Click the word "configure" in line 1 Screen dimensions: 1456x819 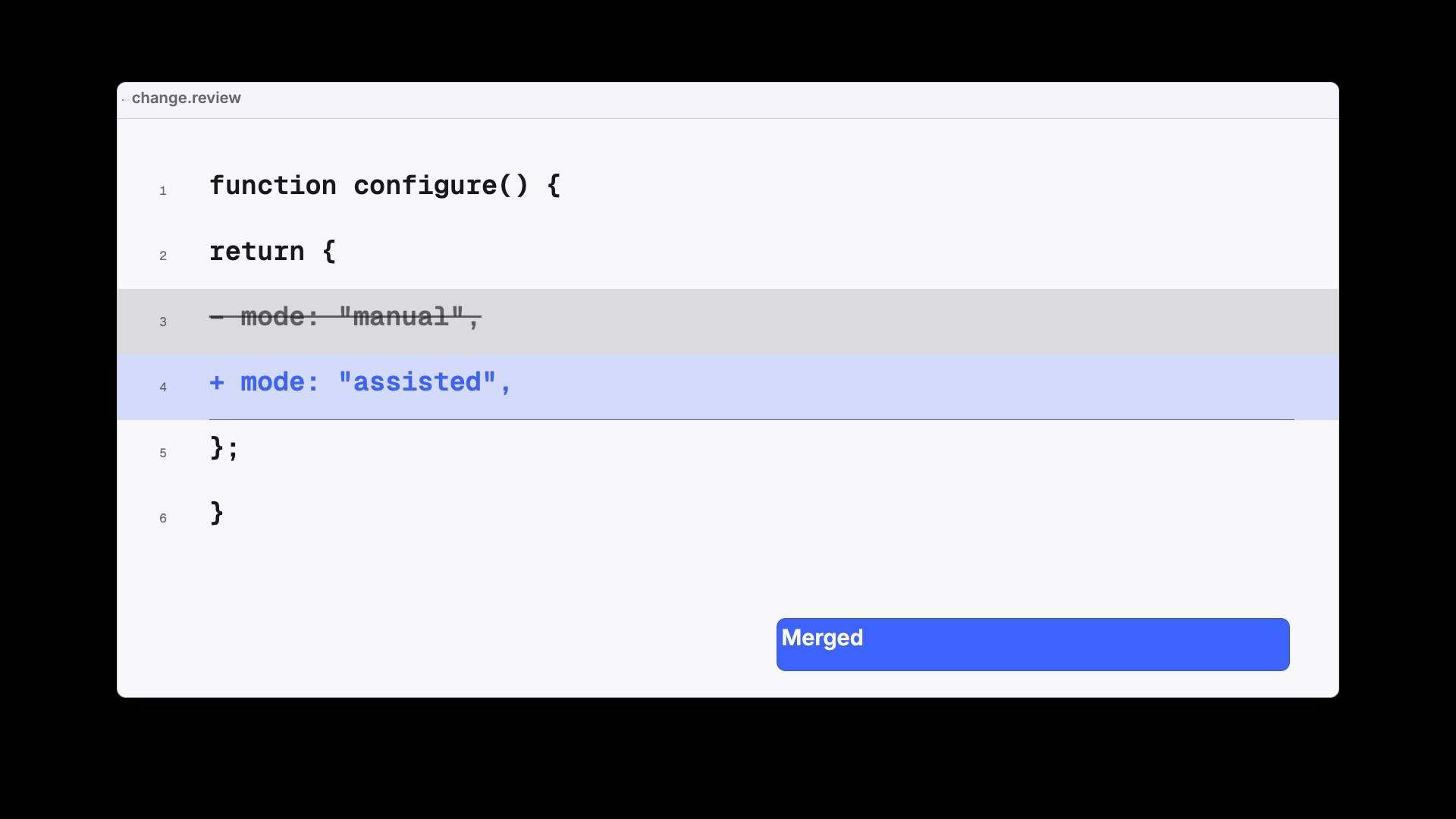425,186
